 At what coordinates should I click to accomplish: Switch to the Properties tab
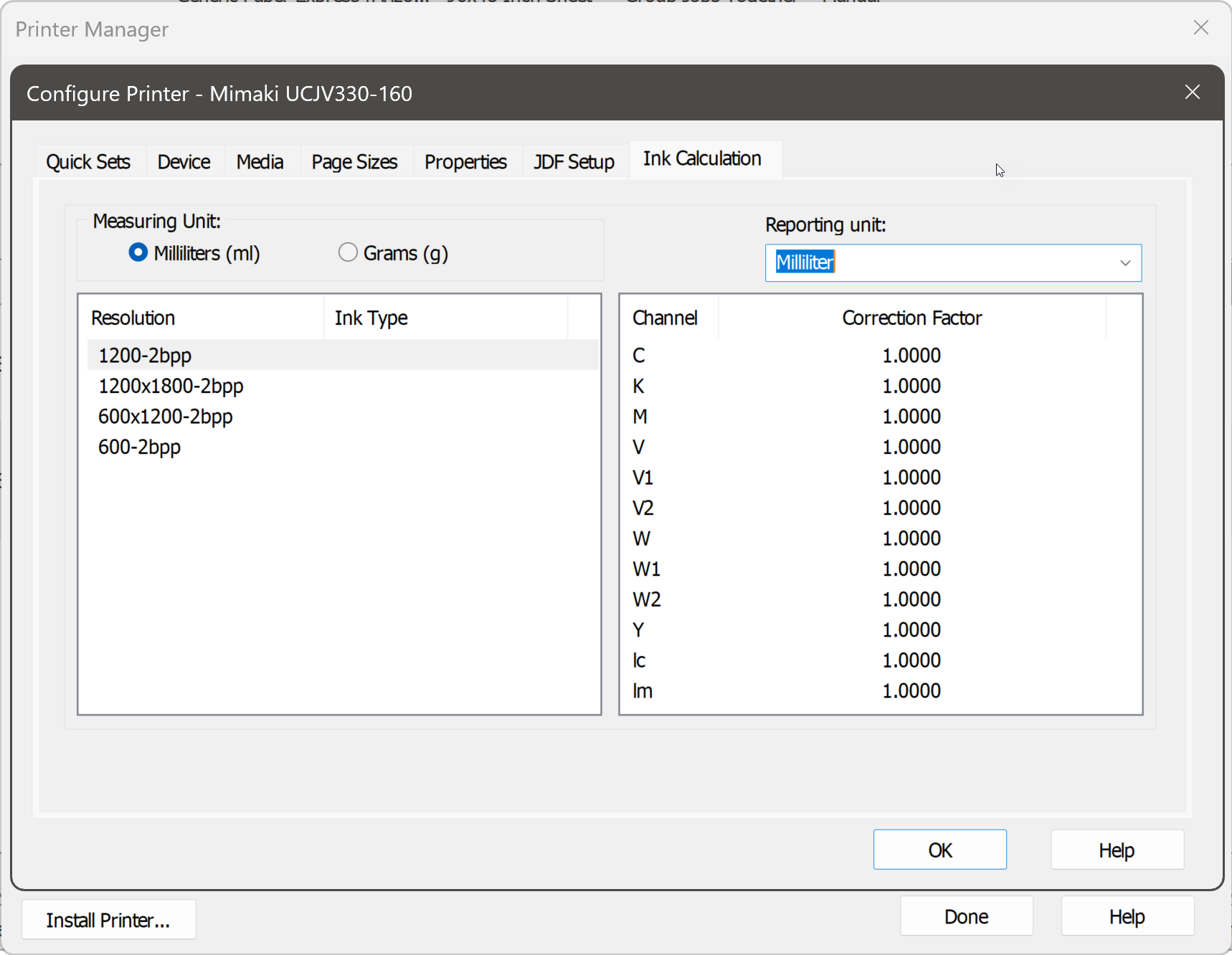coord(466,162)
